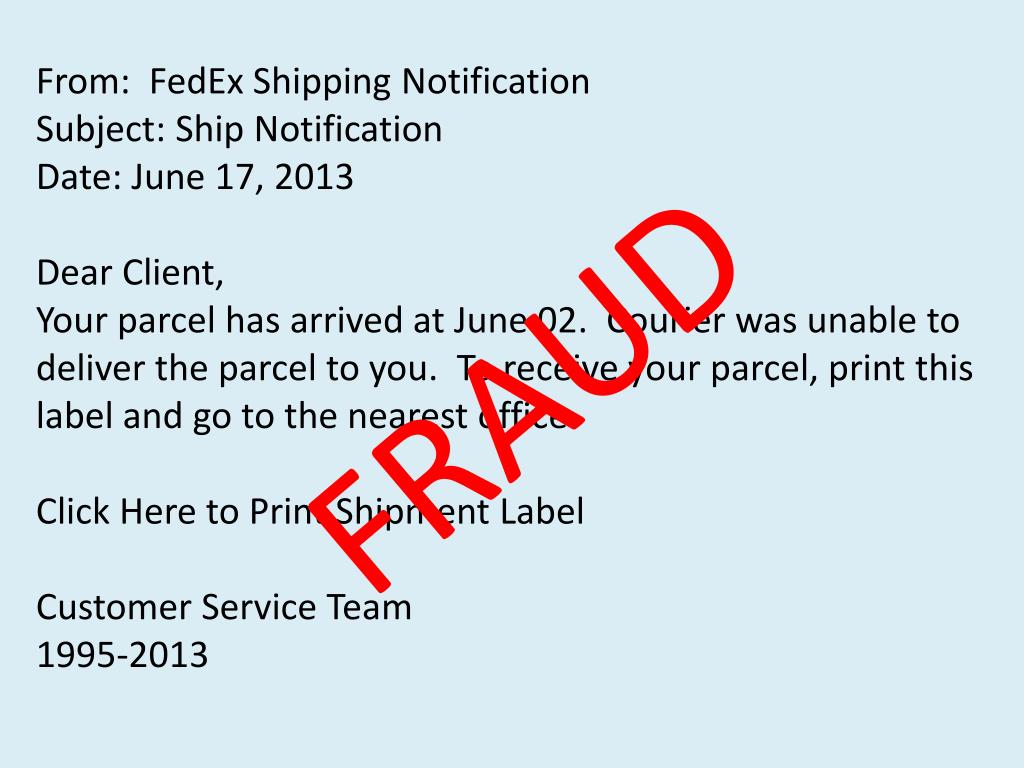Click the 'Ship Notification' subject text
This screenshot has width=1024, height=768.
coord(309,130)
